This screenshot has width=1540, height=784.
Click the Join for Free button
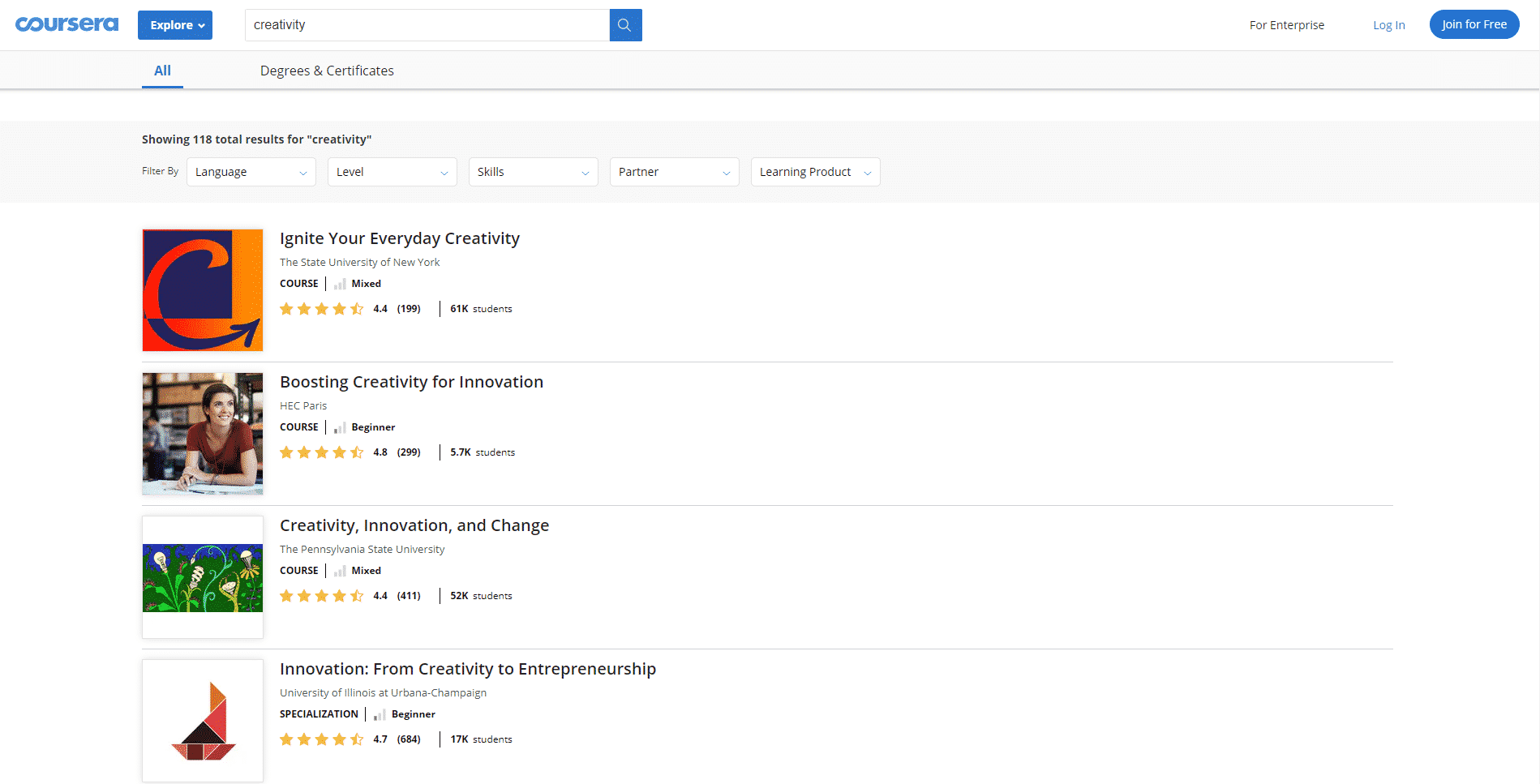[1474, 24]
